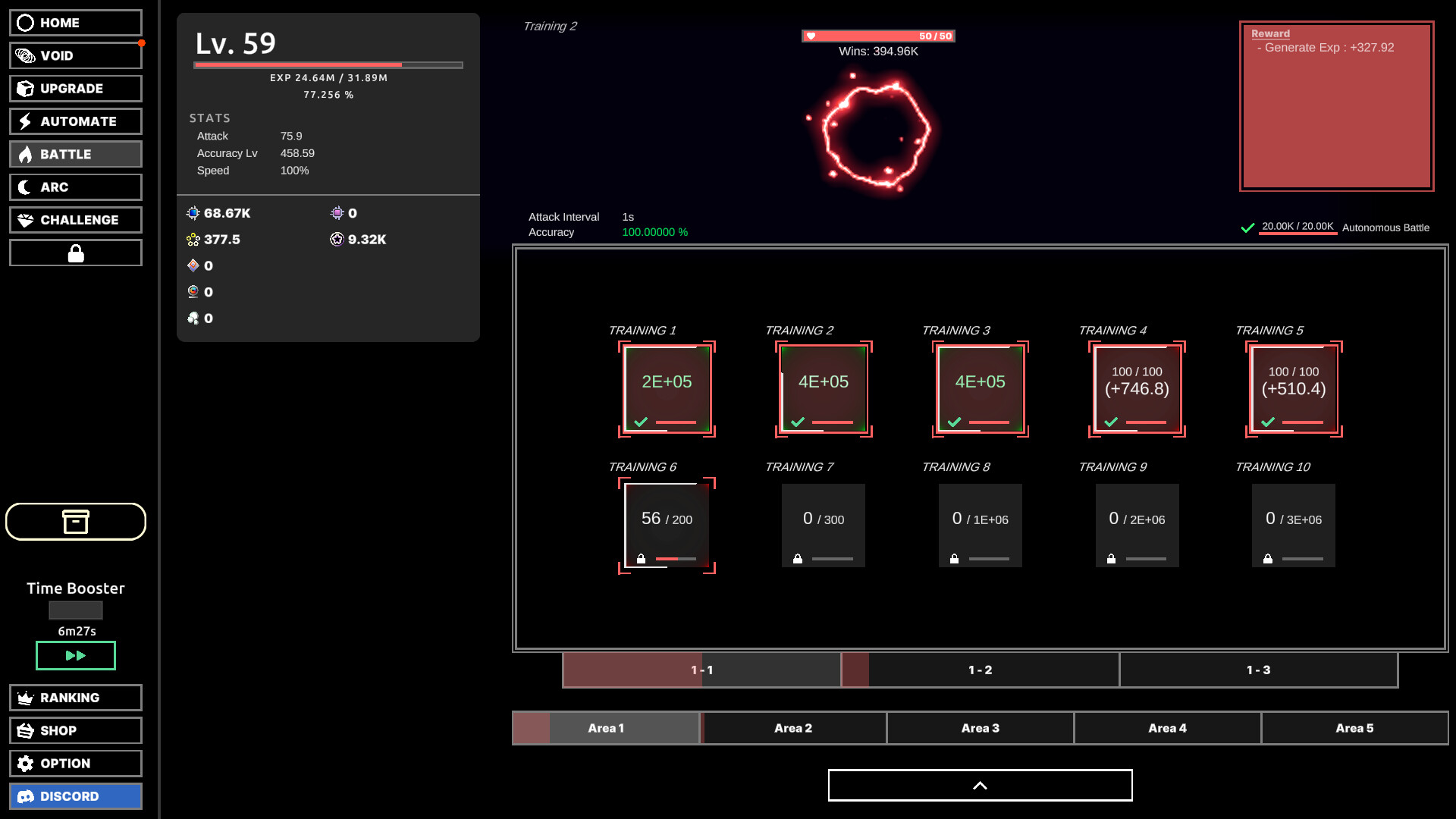Unlock Training 7 via its lock icon
Image resolution: width=1456 pixels, height=819 pixels.
pyautogui.click(x=798, y=559)
